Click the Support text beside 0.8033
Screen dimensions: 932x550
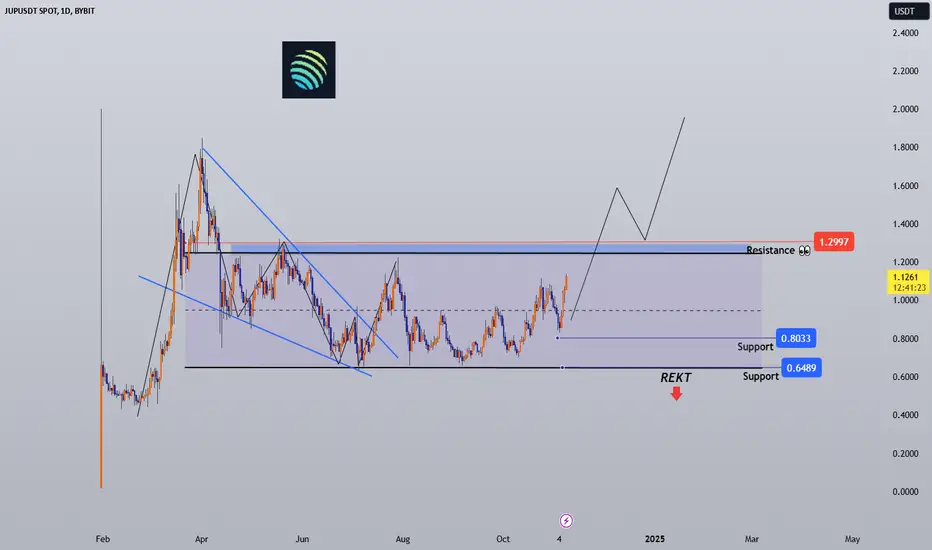tap(755, 346)
